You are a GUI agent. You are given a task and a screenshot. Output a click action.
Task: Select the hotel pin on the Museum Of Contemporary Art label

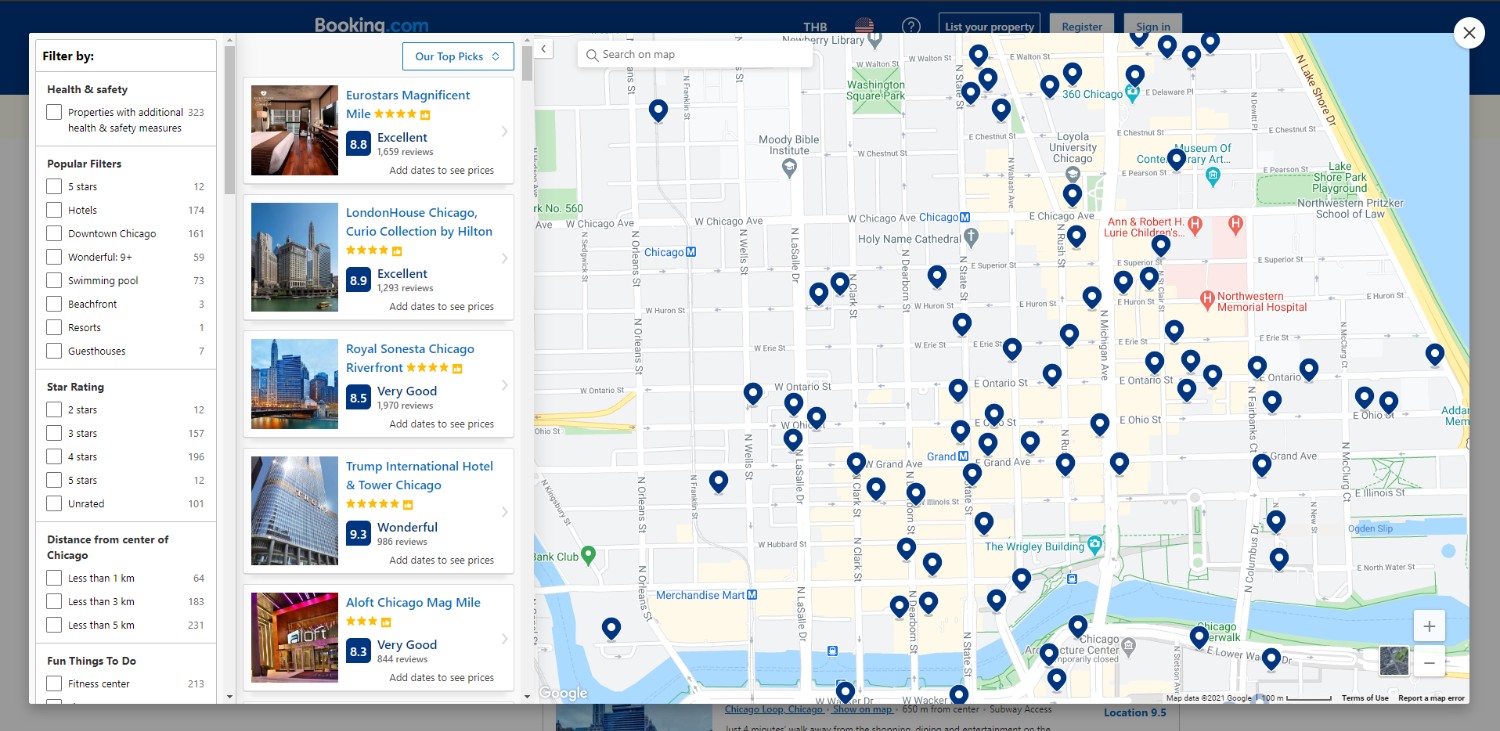tap(1176, 159)
